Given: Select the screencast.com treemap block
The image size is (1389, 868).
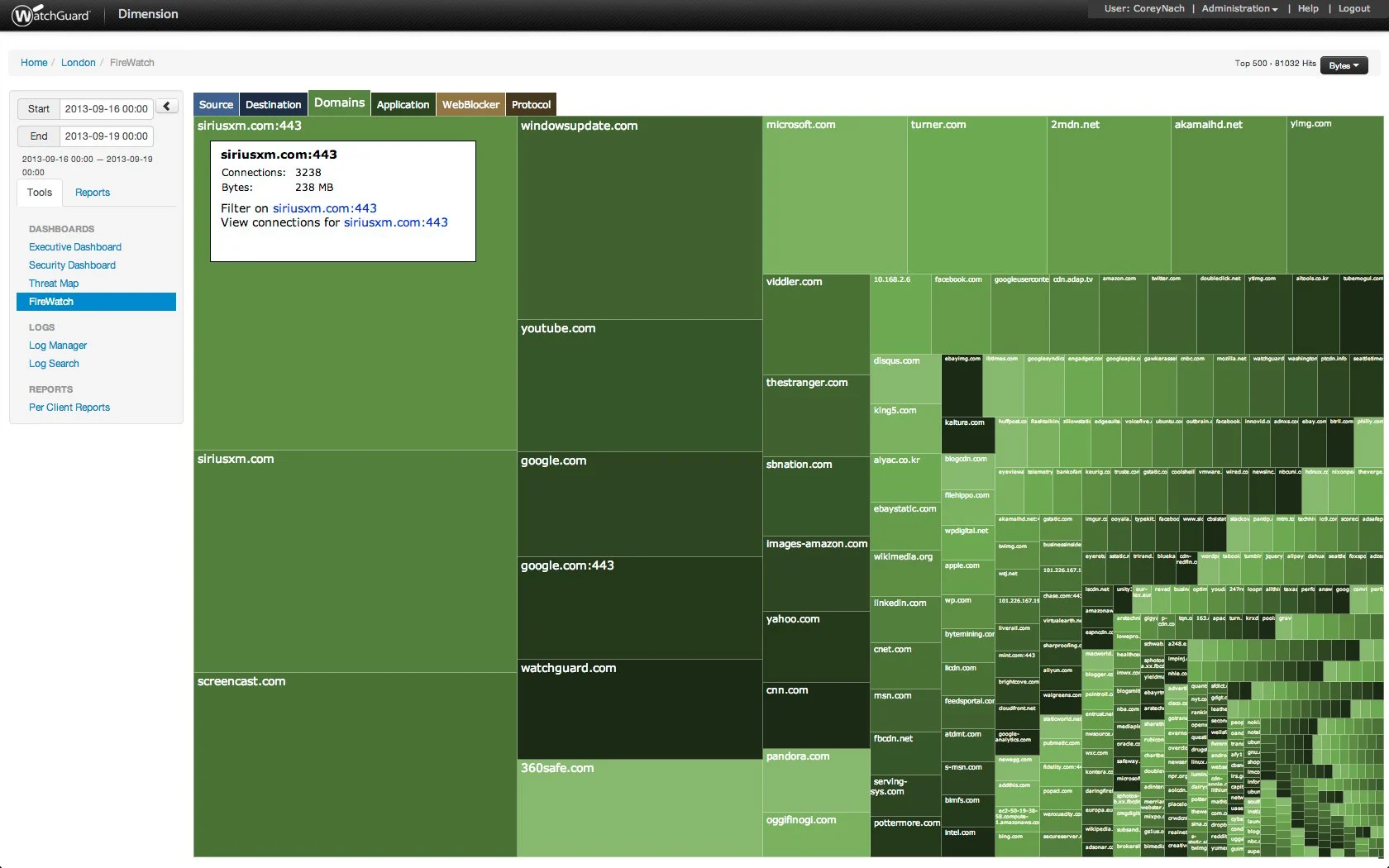Looking at the screenshot, I should (356, 765).
